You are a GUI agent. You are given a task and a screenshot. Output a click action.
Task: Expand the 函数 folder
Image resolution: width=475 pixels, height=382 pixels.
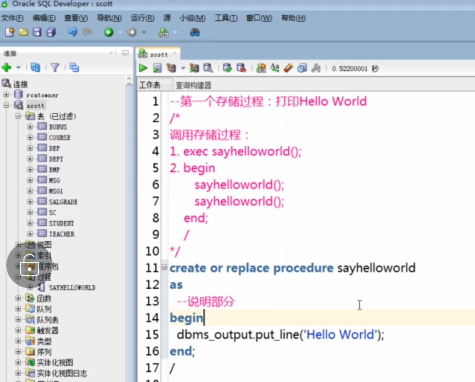pos(18,298)
